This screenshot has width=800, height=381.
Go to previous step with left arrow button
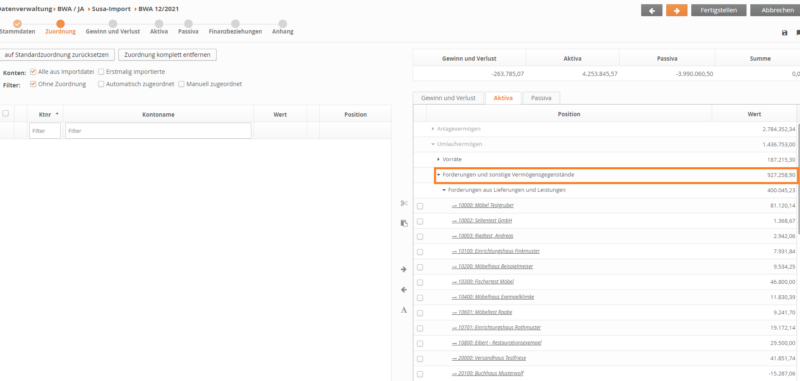point(652,10)
